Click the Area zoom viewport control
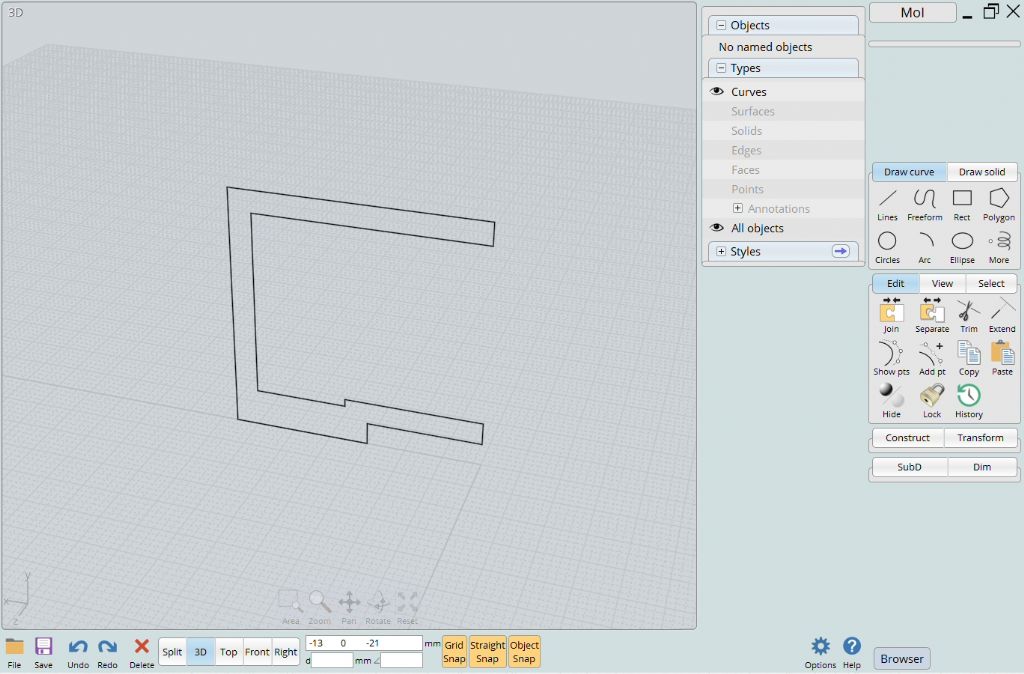Image resolution: width=1024 pixels, height=674 pixels. (290, 607)
